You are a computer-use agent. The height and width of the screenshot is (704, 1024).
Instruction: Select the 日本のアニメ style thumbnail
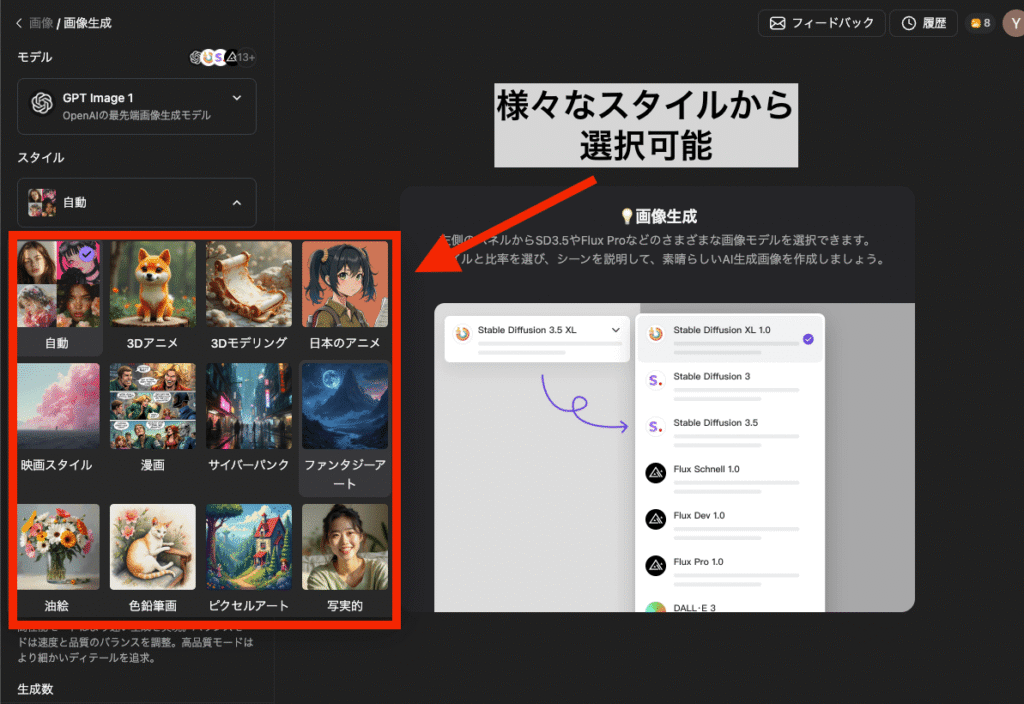pyautogui.click(x=345, y=284)
